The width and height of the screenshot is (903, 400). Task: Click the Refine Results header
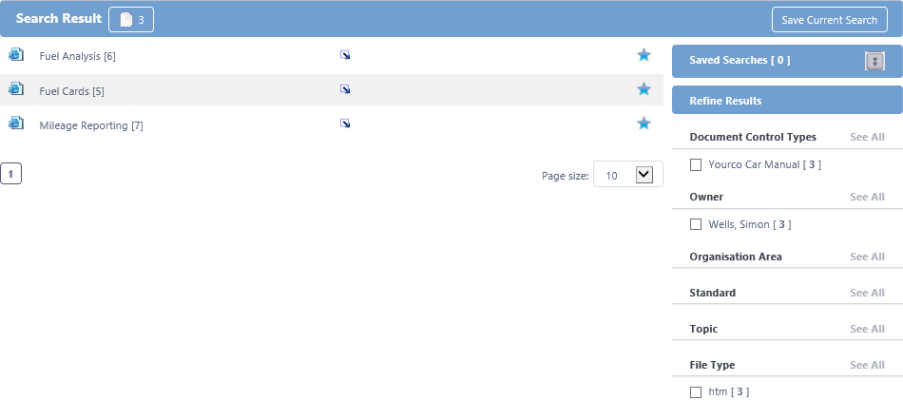coord(787,100)
